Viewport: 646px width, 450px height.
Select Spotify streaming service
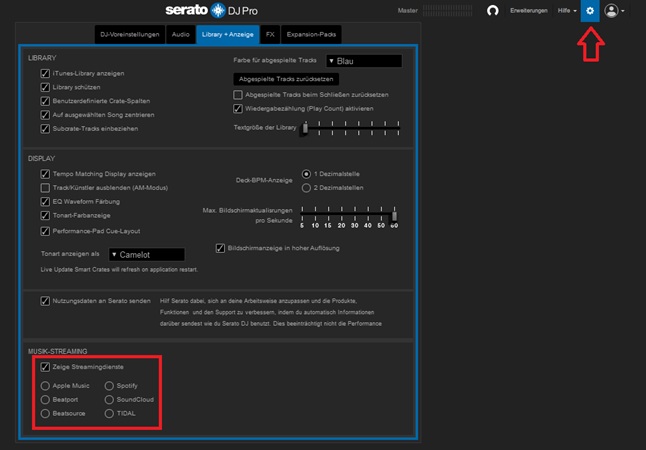coord(109,386)
